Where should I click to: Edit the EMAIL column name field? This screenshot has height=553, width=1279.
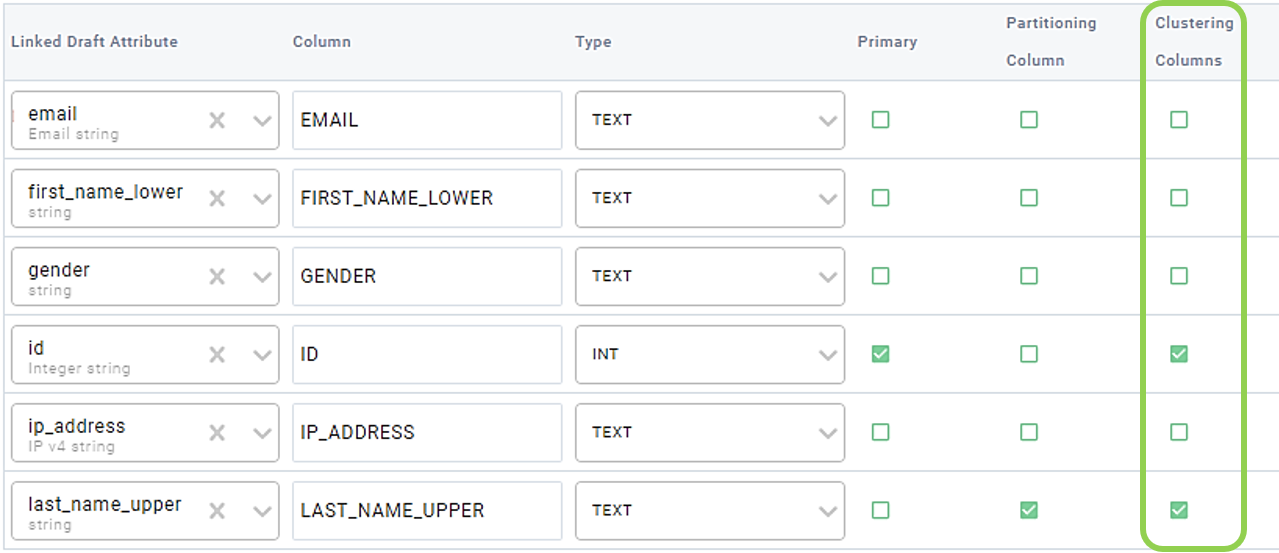pos(427,120)
